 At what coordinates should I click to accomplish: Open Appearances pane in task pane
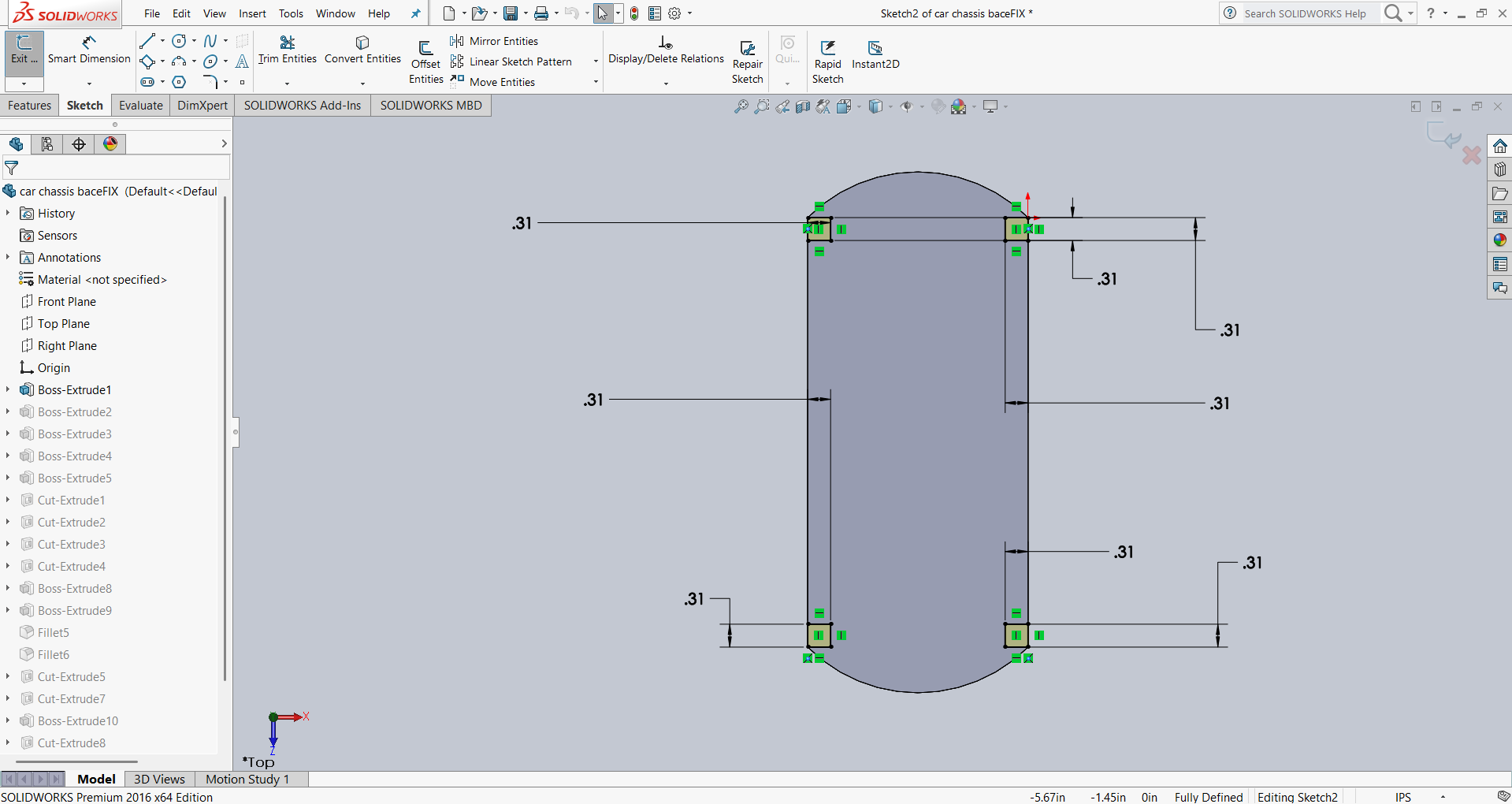[1500, 240]
